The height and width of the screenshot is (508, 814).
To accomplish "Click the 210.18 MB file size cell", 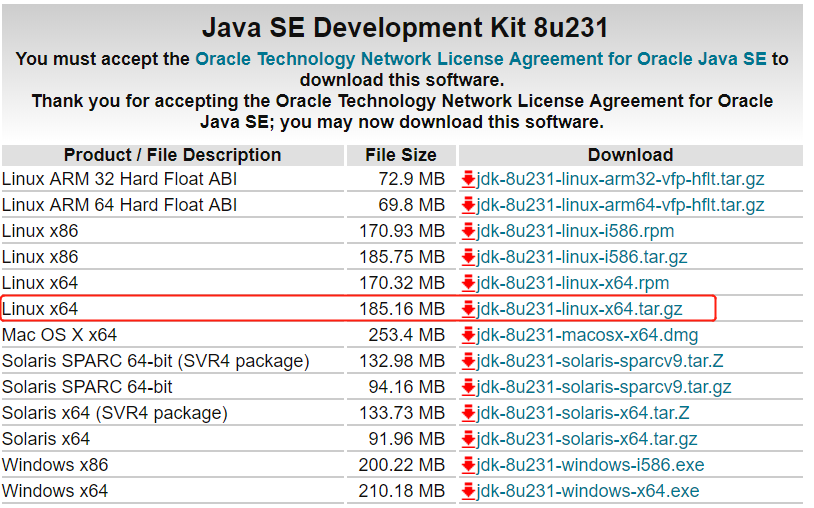I will tap(402, 490).
